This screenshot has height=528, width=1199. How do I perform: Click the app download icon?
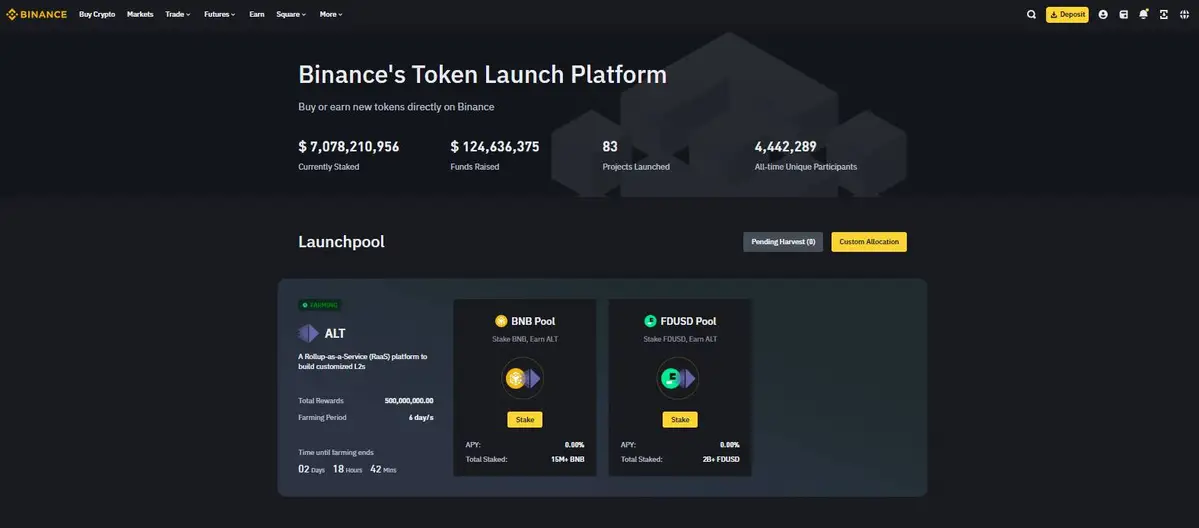pos(1163,14)
